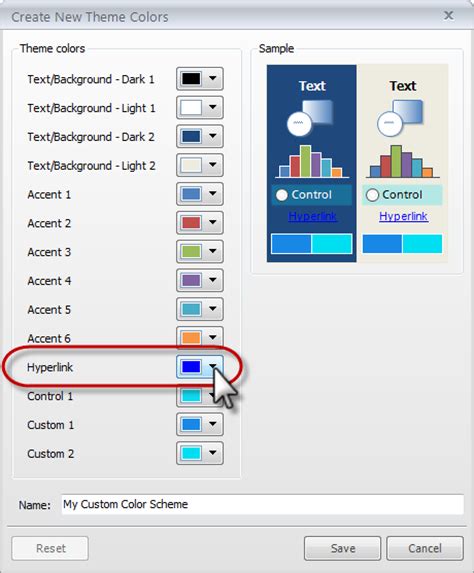Pick the red Accent 2 swatch
Image resolution: width=474 pixels, height=573 pixels.
(191, 222)
